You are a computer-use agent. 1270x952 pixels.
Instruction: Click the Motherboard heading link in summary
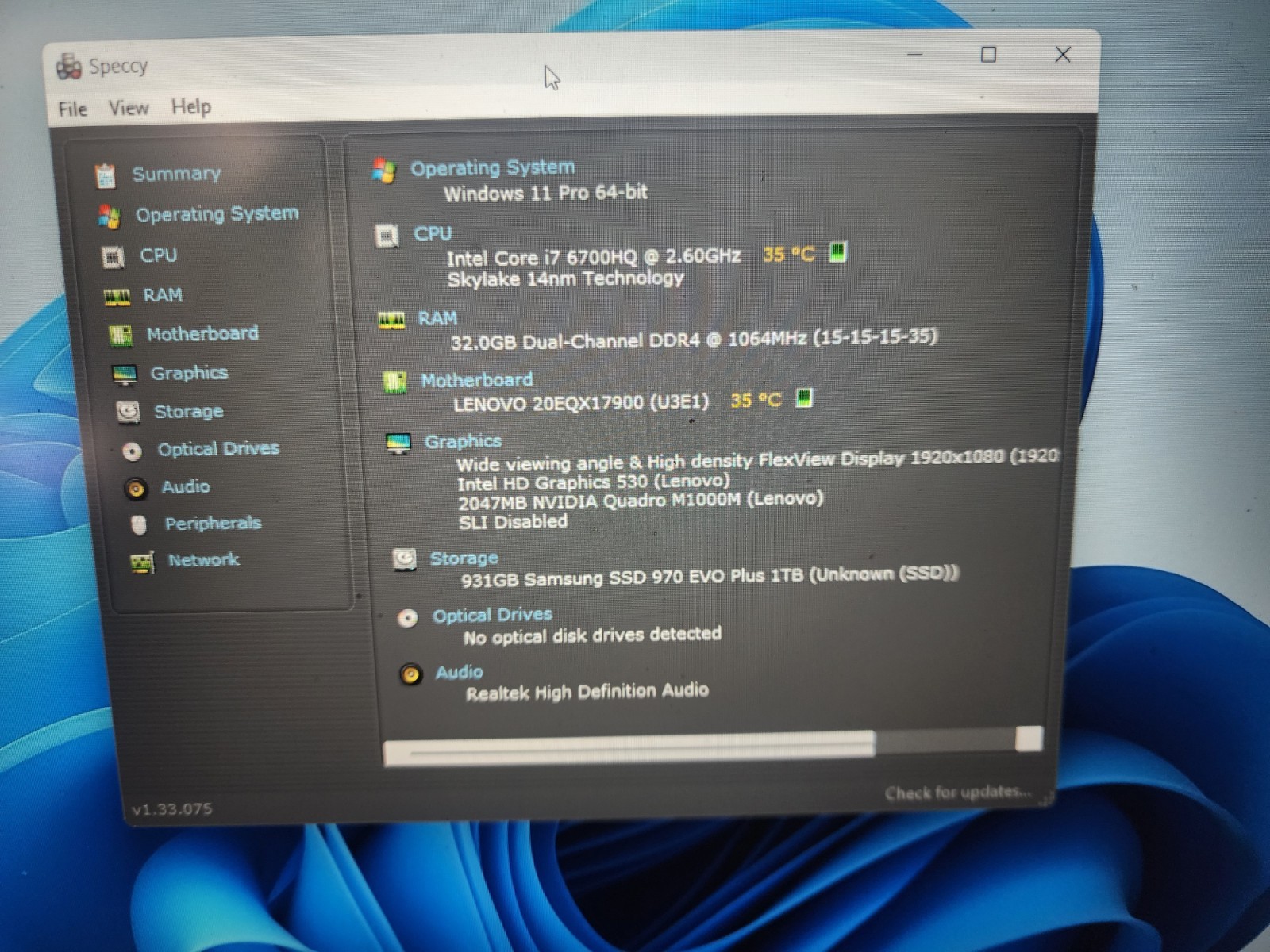476,380
